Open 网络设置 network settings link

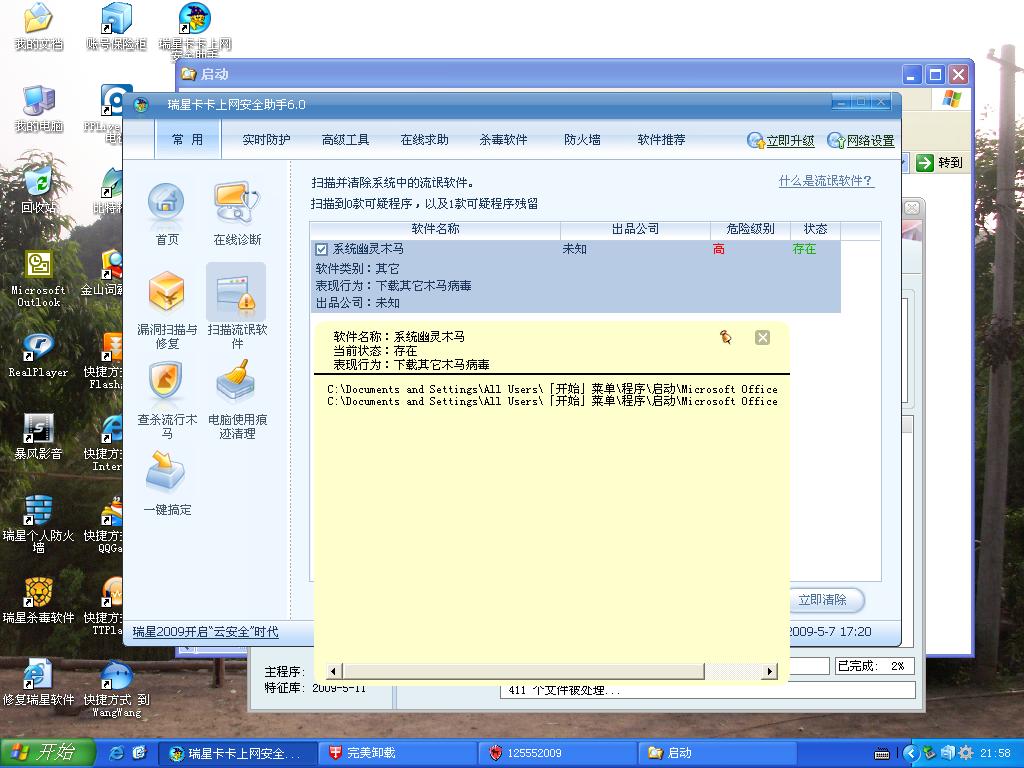[x=861, y=140]
